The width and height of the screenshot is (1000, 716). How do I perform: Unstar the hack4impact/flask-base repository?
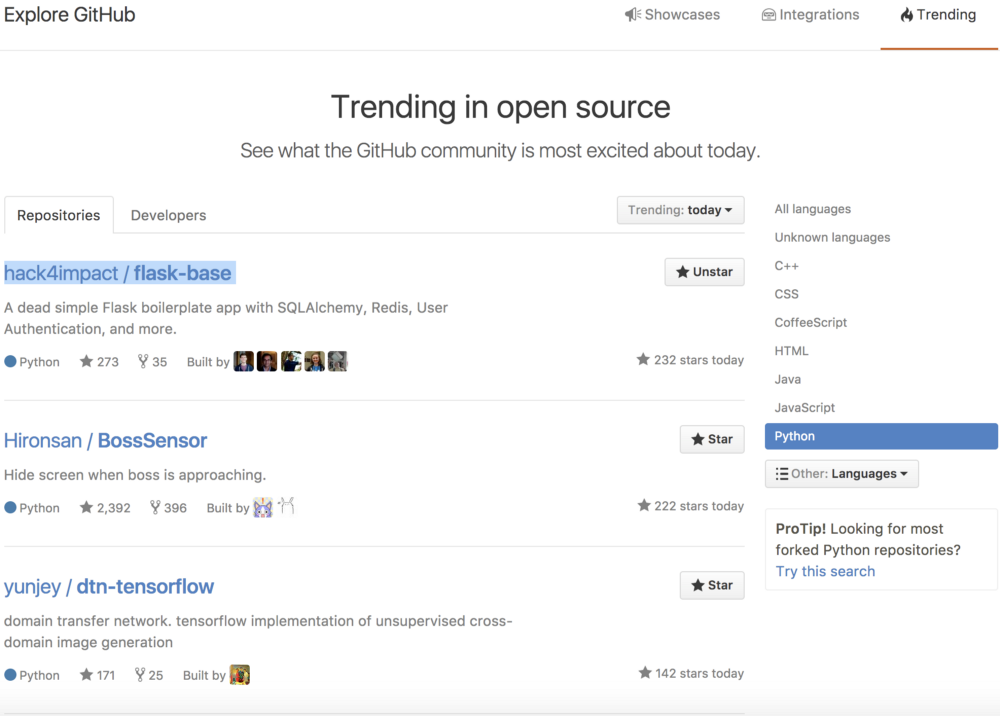click(x=704, y=271)
